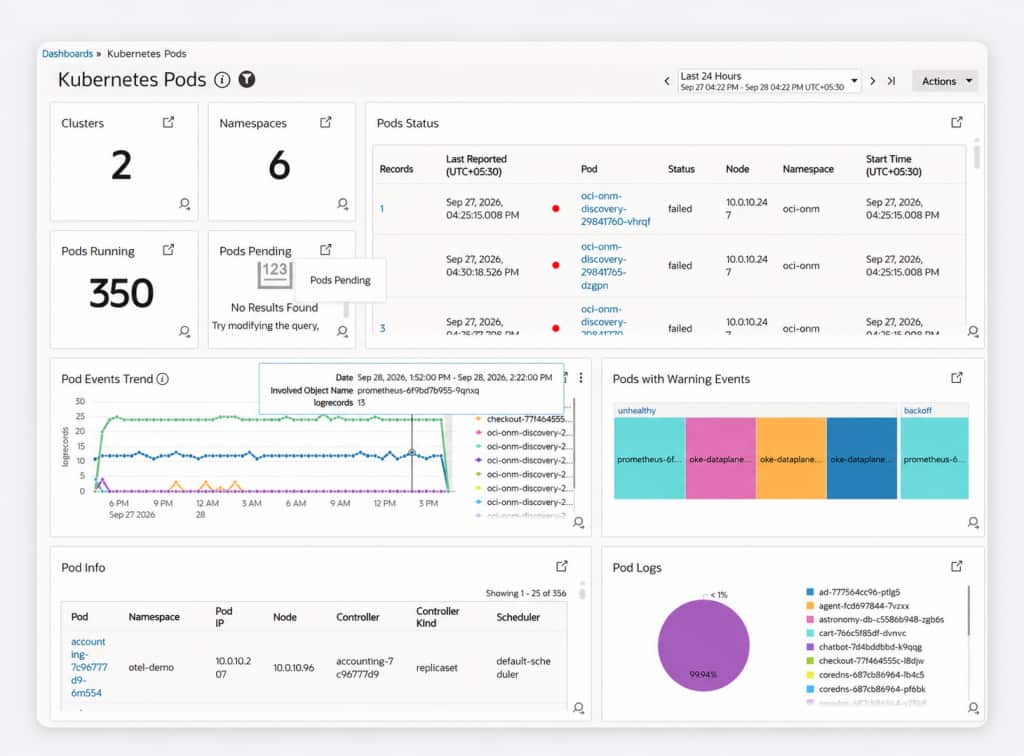Open Pod Info pop-out icon
Screen dimensions: 1024x756
click(562, 566)
